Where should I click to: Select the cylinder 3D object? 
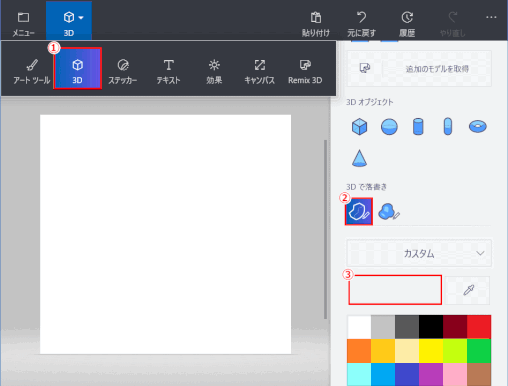[418, 127]
